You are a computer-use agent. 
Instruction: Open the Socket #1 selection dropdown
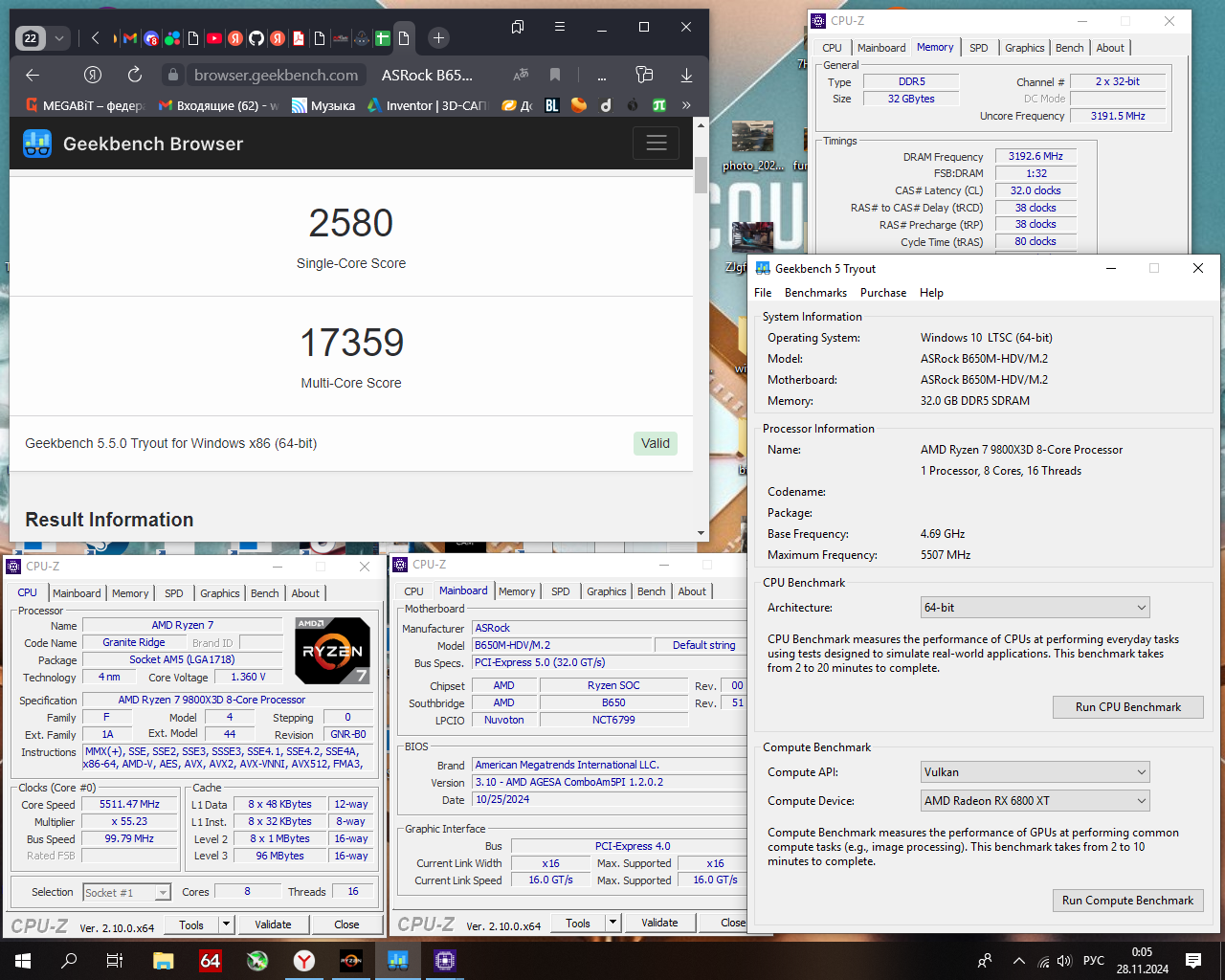126,892
